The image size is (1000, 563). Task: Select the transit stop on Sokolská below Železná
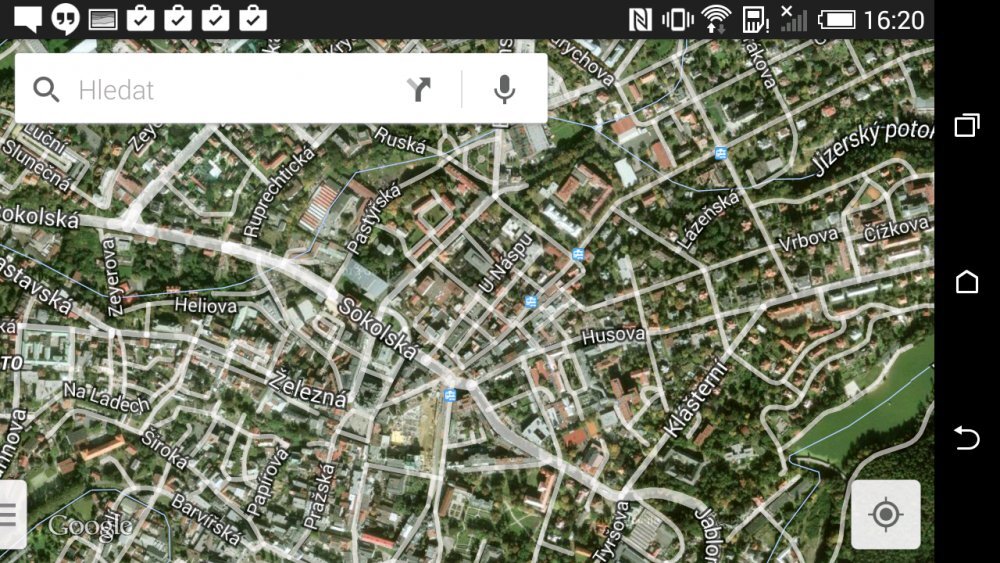pos(450,395)
